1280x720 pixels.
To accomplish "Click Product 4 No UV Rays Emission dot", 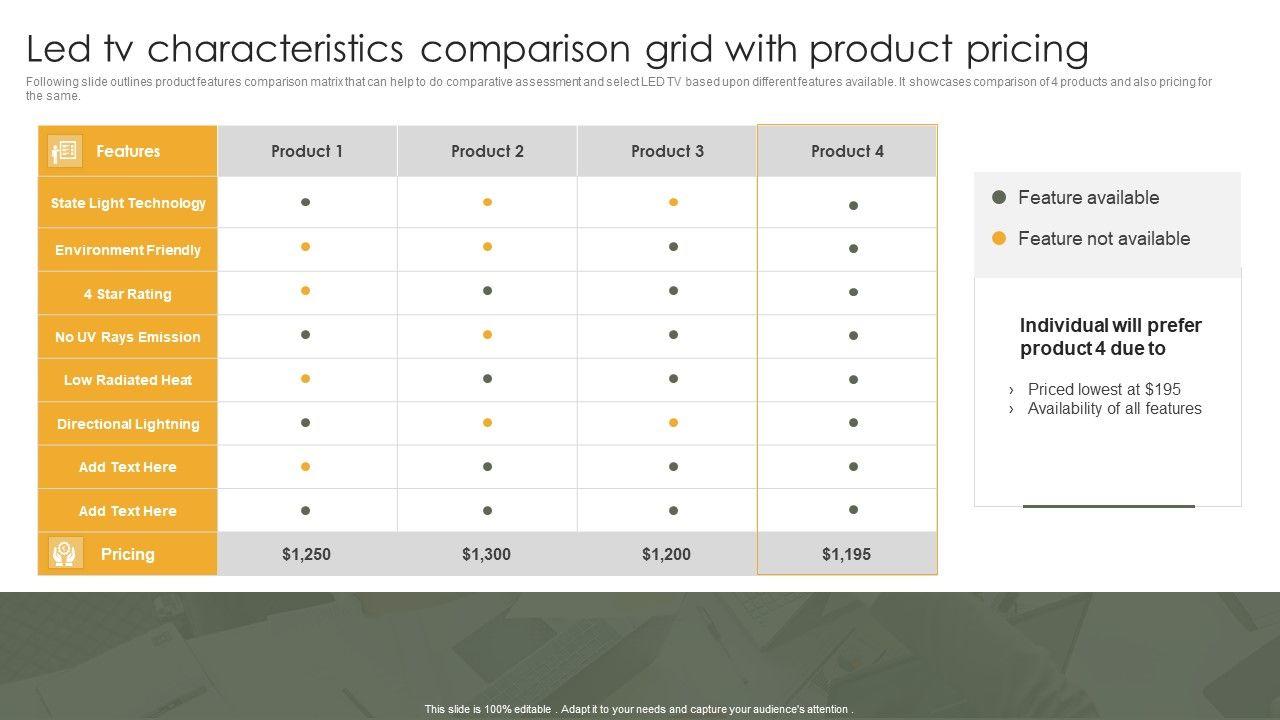I will pyautogui.click(x=853, y=336).
